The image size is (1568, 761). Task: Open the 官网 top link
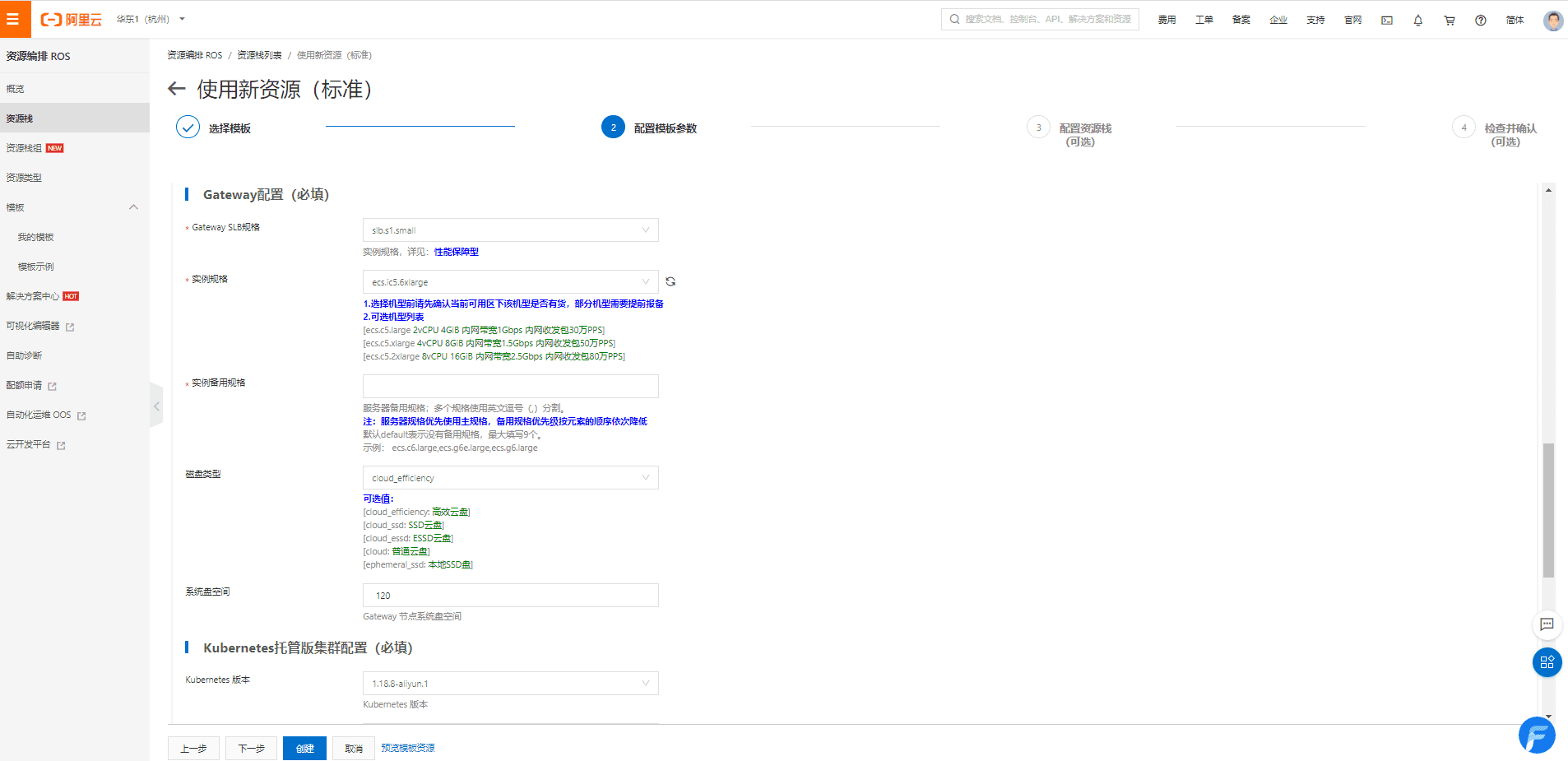click(x=1352, y=20)
